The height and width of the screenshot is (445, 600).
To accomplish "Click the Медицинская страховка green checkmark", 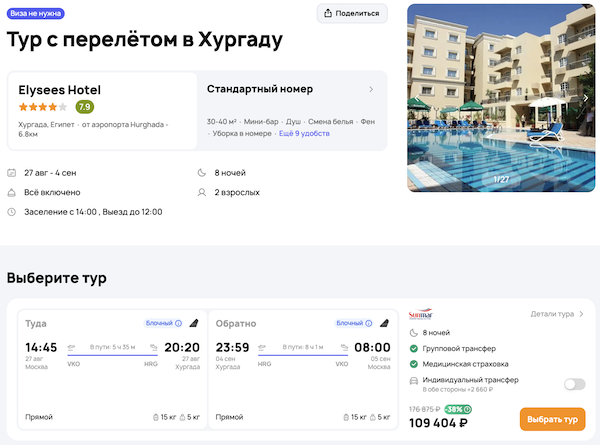I will coord(415,365).
